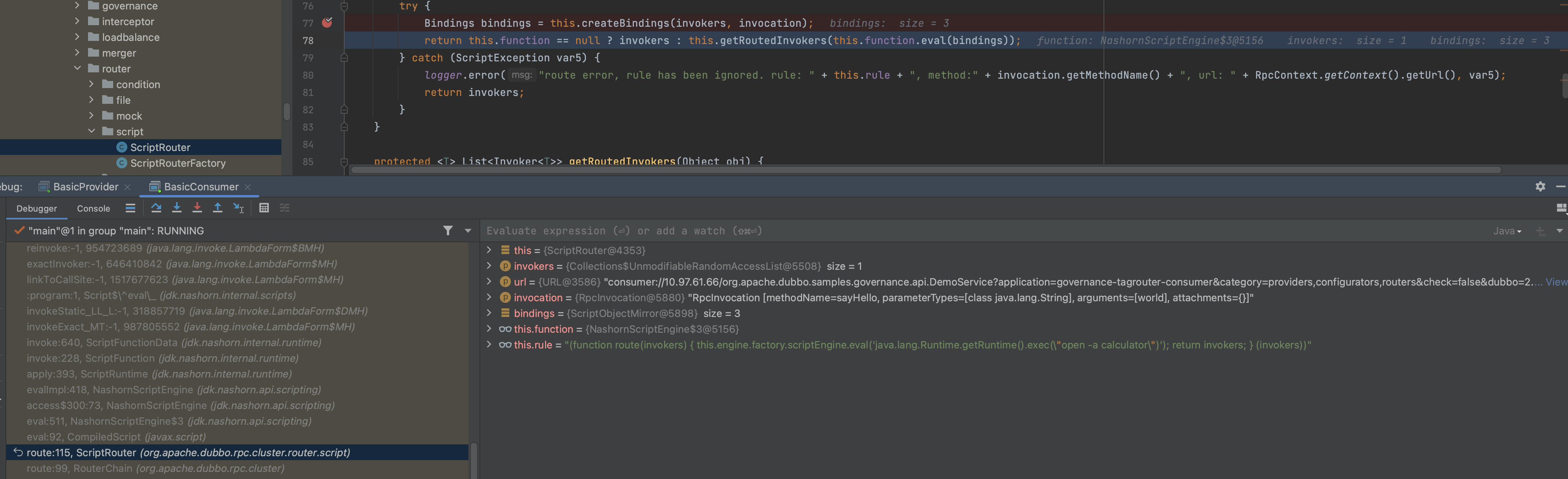
Task: Click the frames filter funnel icon
Action: tap(448, 230)
